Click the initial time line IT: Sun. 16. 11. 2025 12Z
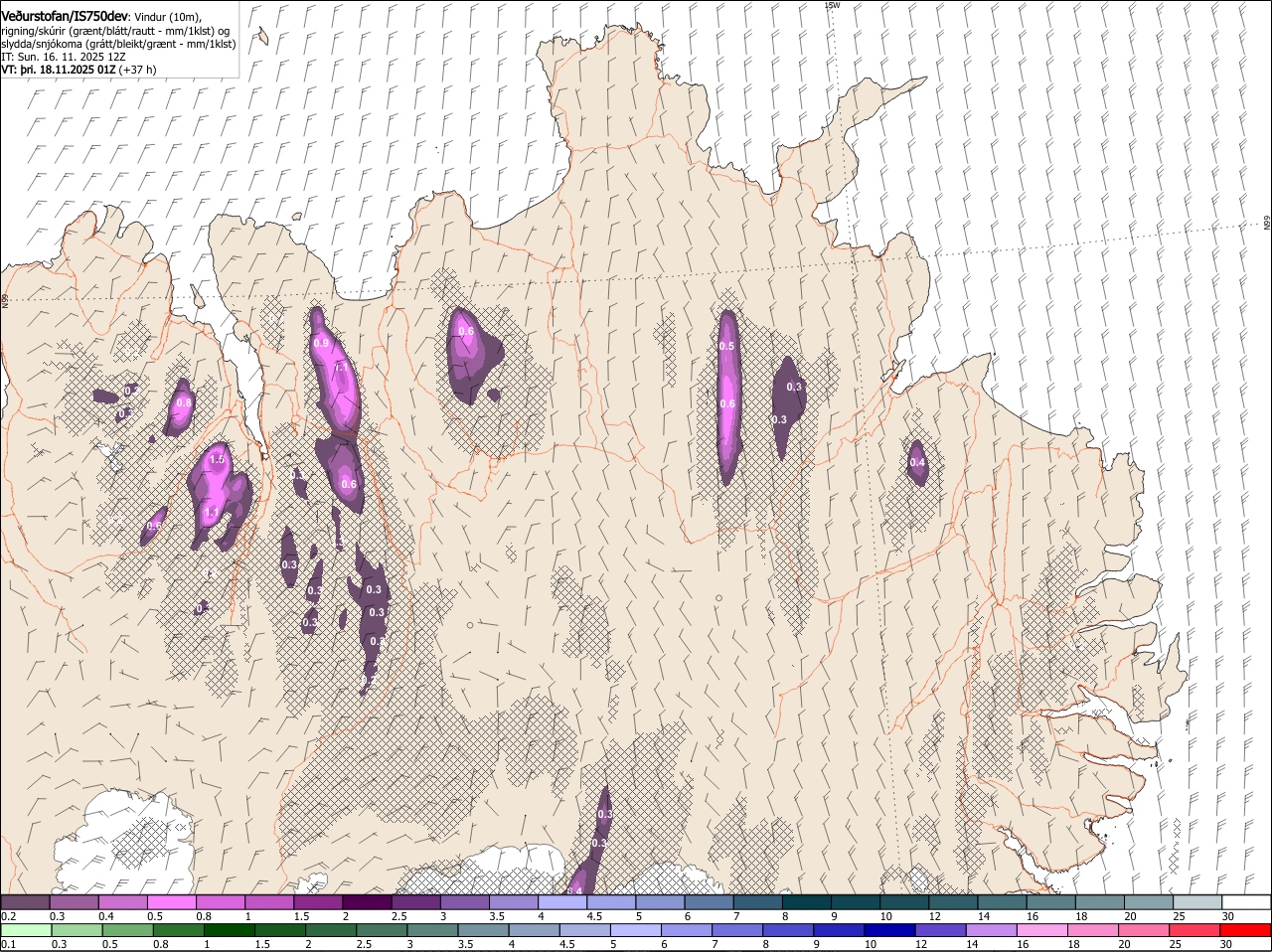 [64, 57]
